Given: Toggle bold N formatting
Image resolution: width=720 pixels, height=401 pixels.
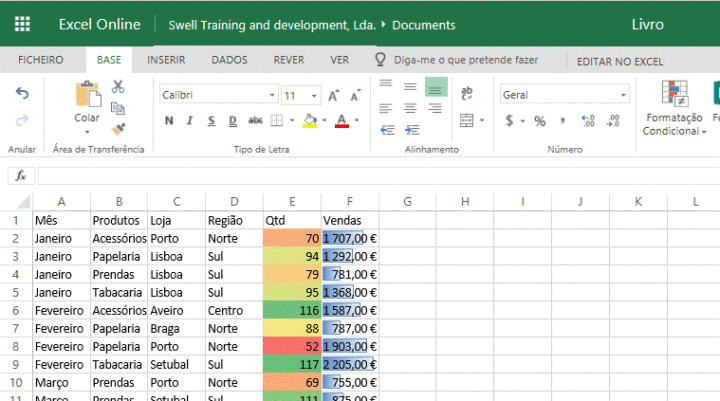Looking at the screenshot, I should click(169, 120).
